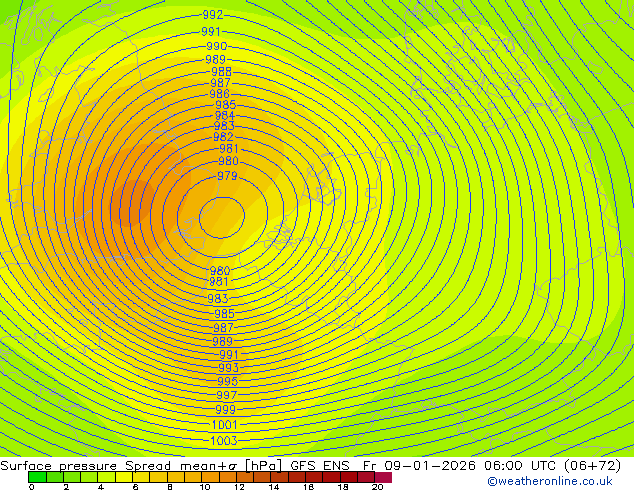This screenshot has width=634, height=490.
Task: Click the legend scale label 8
Action: pos(170,487)
